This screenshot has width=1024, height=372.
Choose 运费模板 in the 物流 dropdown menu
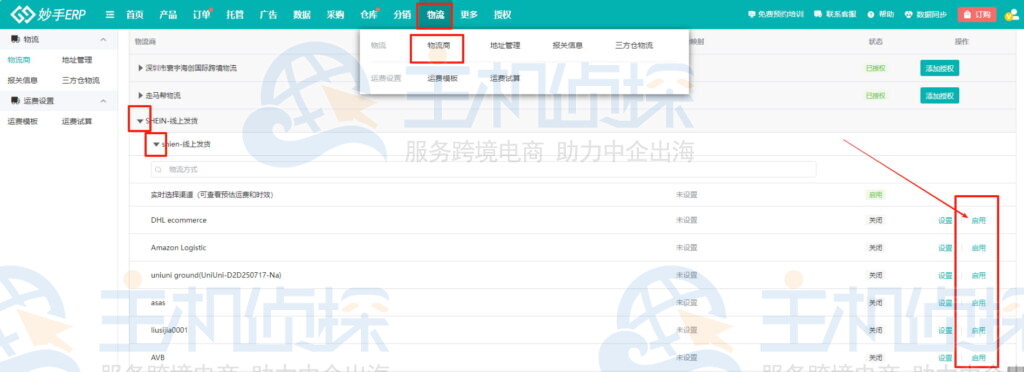pyautogui.click(x=443, y=78)
